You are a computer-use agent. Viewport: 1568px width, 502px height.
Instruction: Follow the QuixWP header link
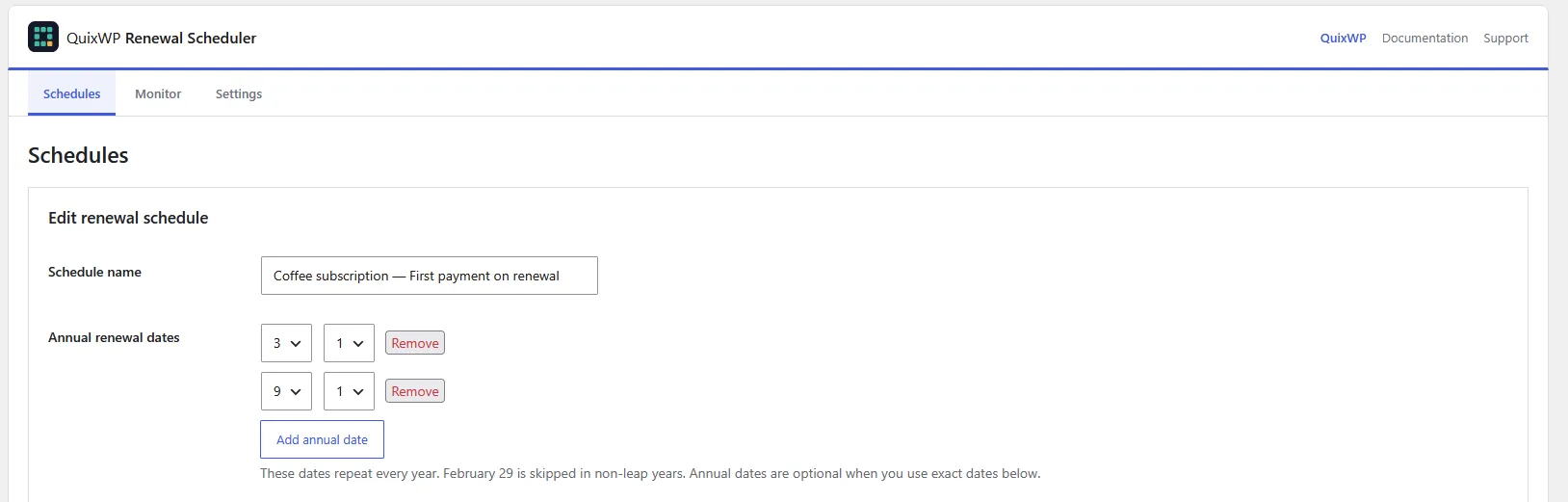coord(1343,39)
